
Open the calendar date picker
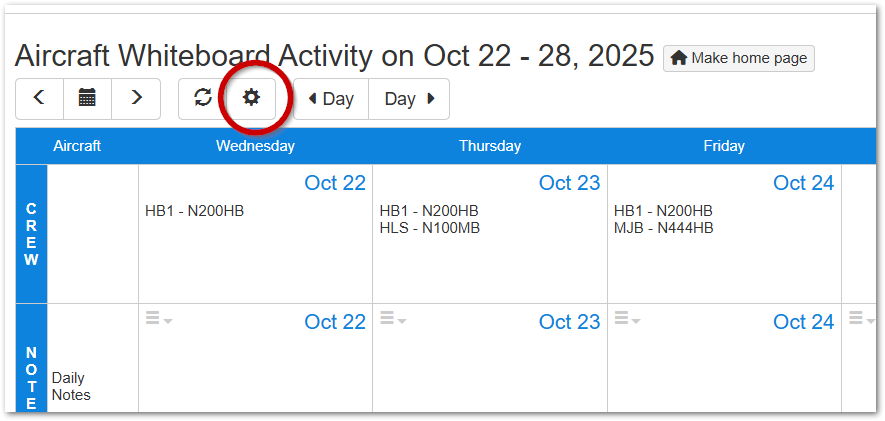(x=87, y=98)
